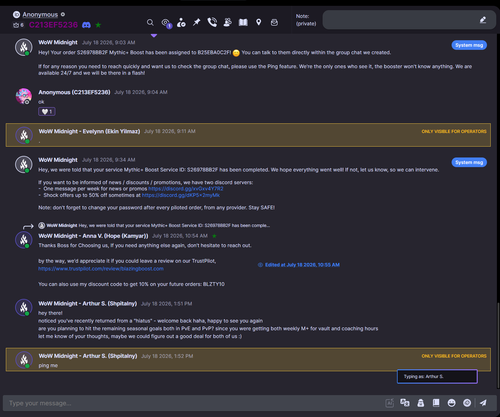Open the translate icon in message bar

(405, 403)
